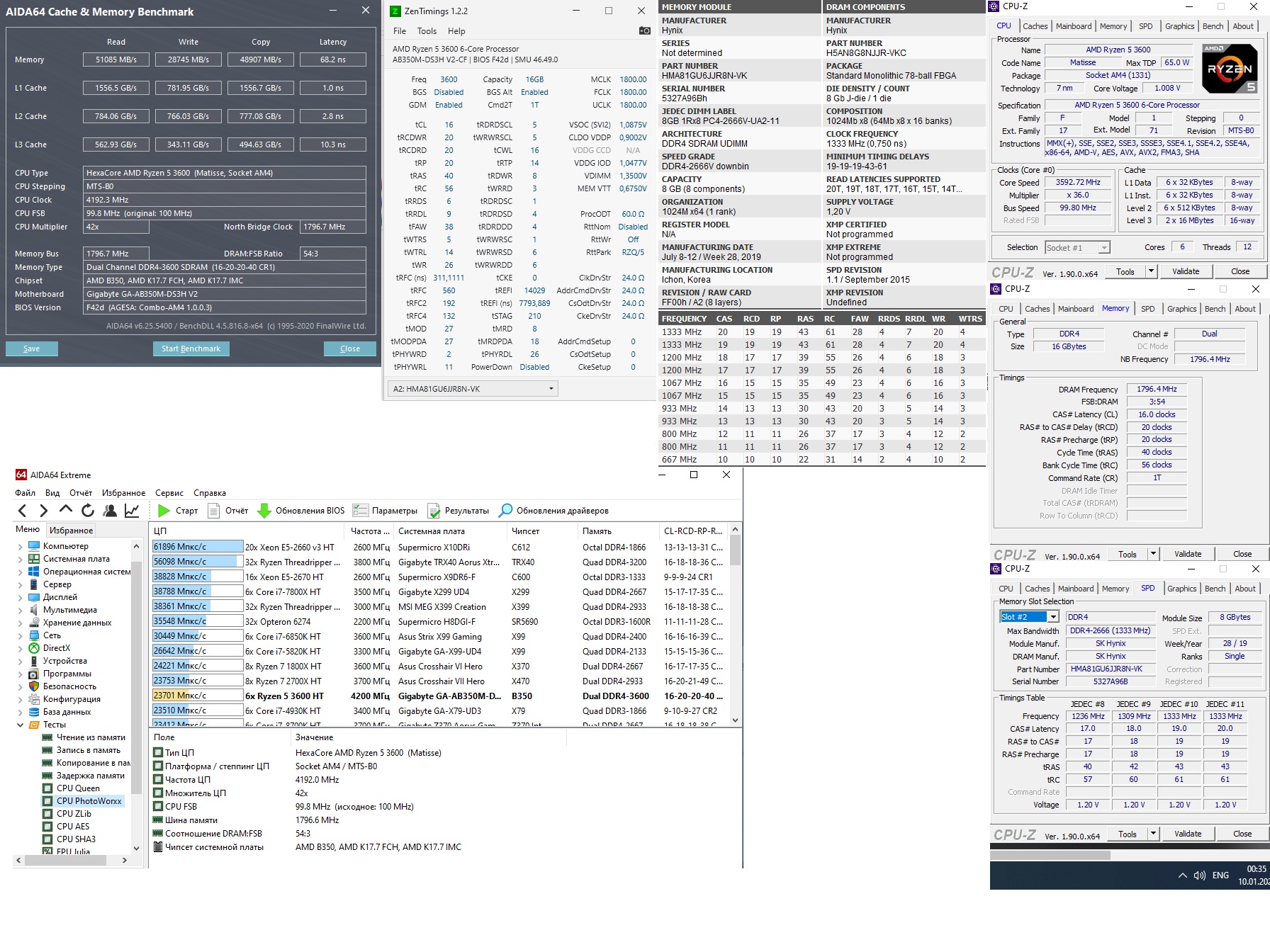This screenshot has height=952, width=1270.
Task: Open the CPU SHA3 test
Action: click(x=69, y=839)
